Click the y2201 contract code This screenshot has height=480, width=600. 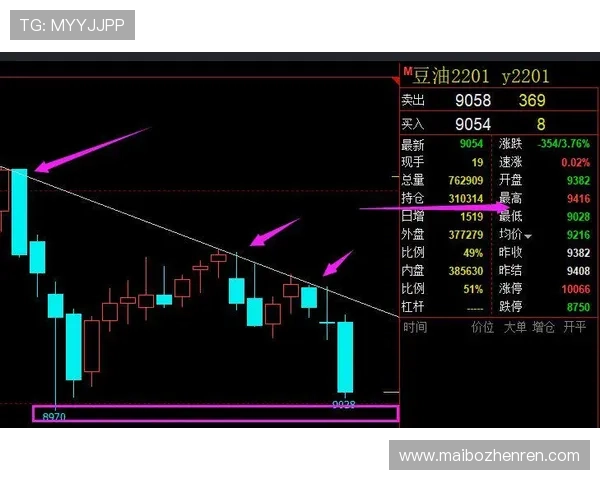tap(525, 76)
